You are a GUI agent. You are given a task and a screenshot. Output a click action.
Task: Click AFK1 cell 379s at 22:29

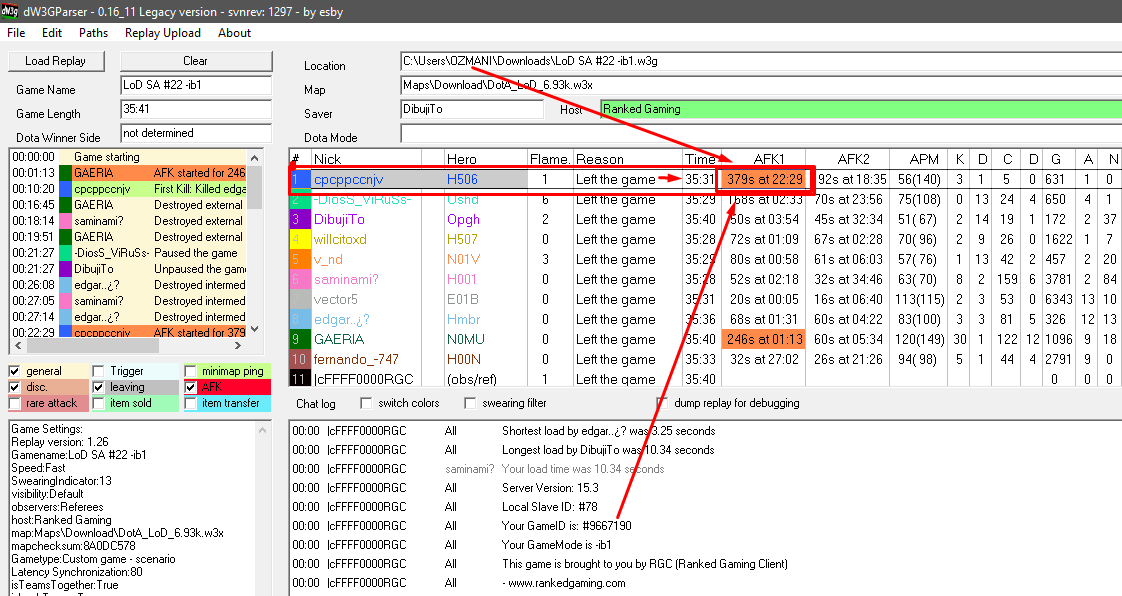(764, 180)
